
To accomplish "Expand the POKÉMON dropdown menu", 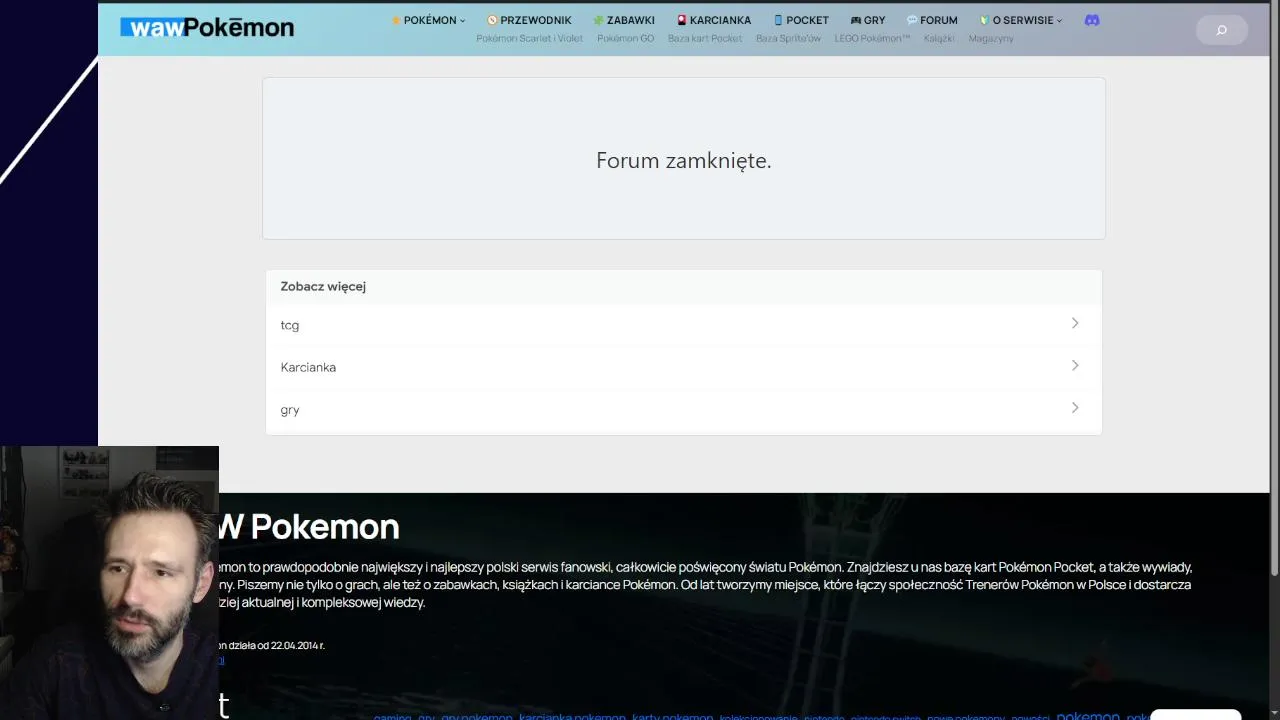I will coord(428,20).
